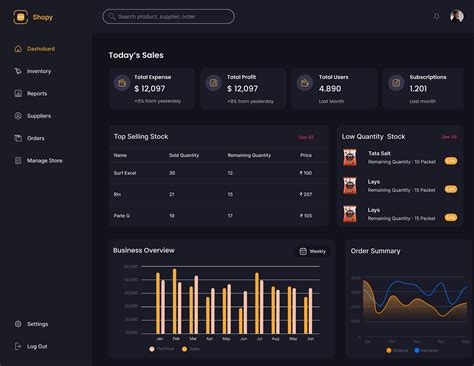Viewport: 474px width, 366px height.
Task: Click the calendar icon beside Weekly
Action: point(303,251)
